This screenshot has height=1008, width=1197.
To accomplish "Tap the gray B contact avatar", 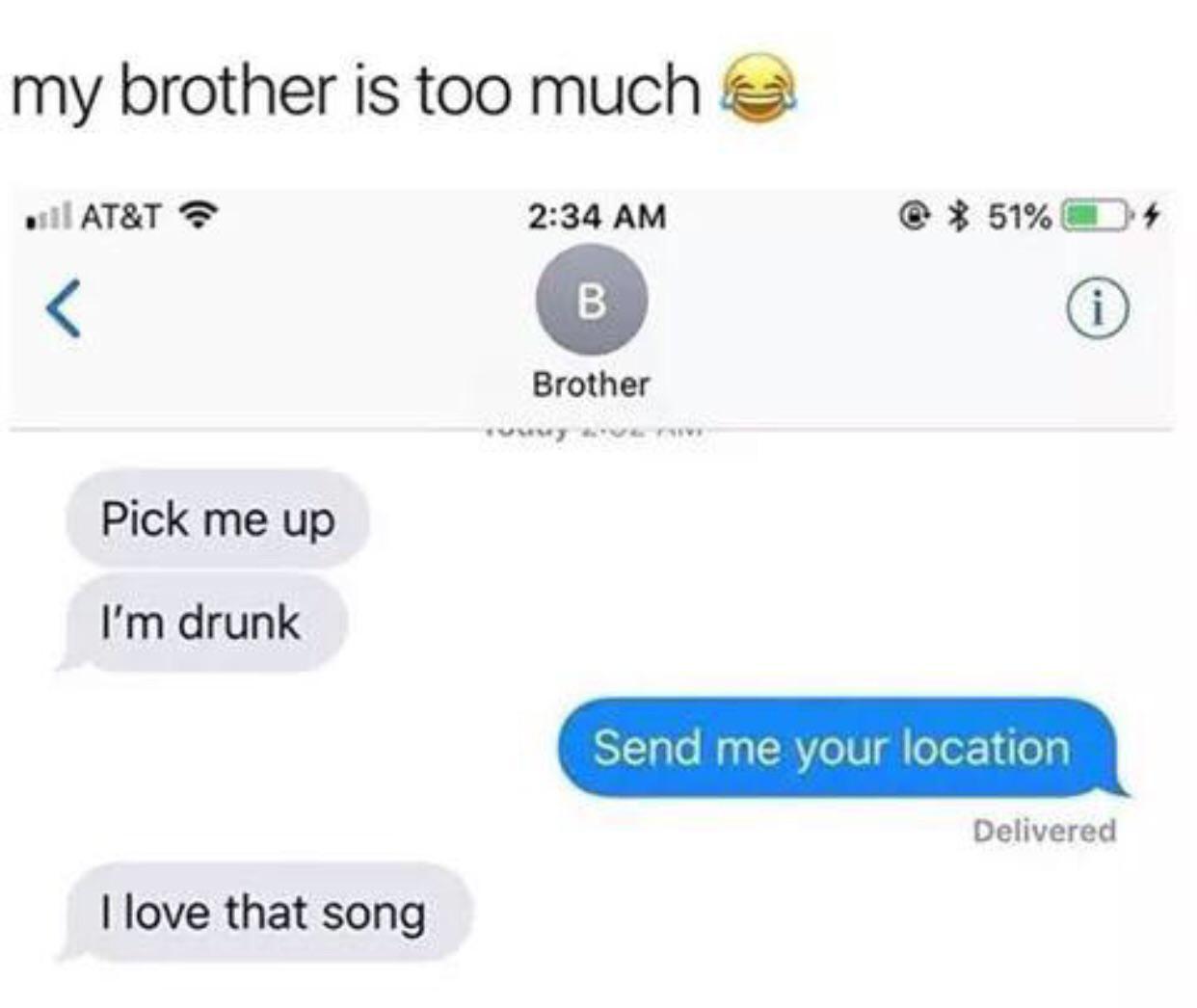I will tap(592, 301).
